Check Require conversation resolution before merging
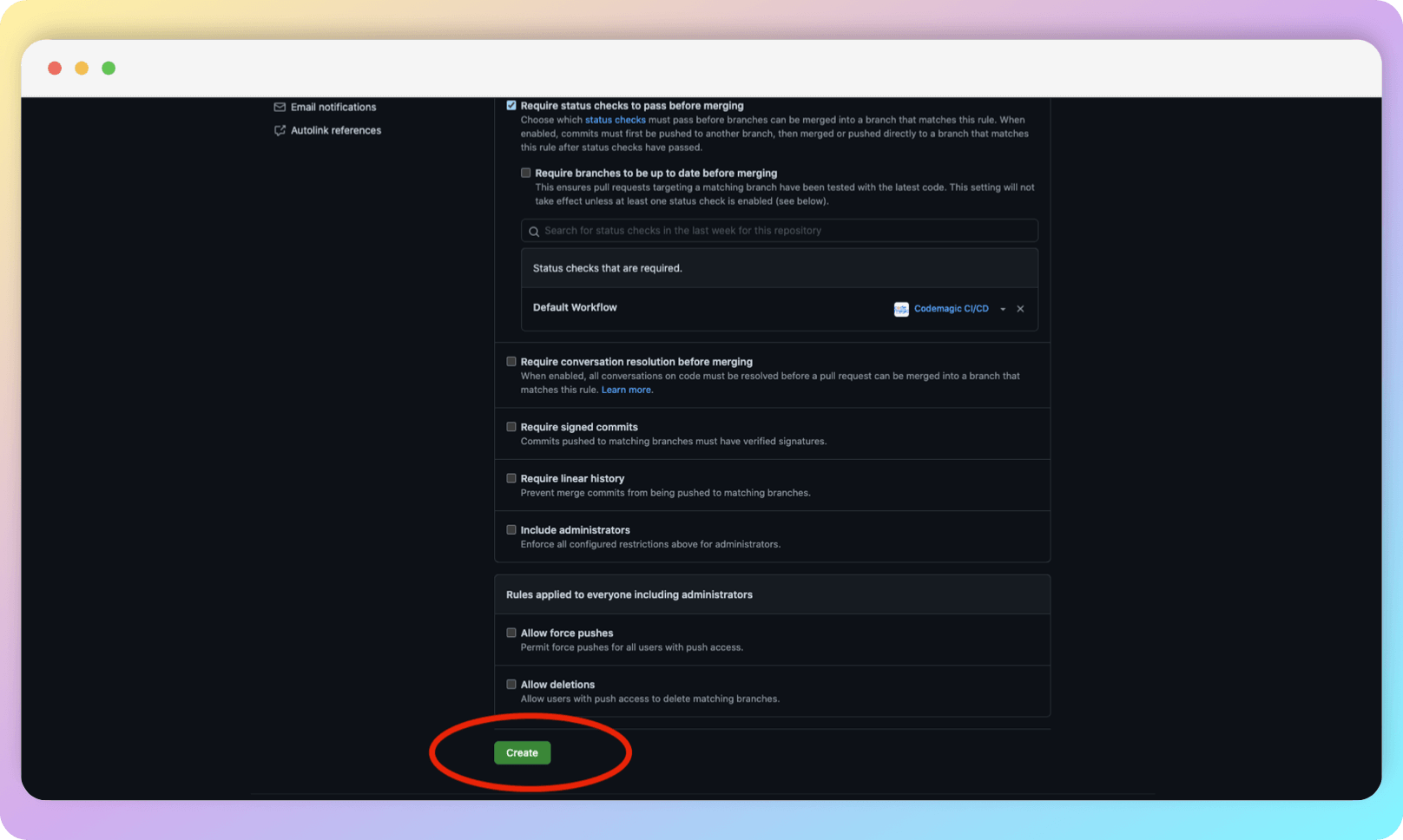1403x840 pixels. tap(511, 361)
